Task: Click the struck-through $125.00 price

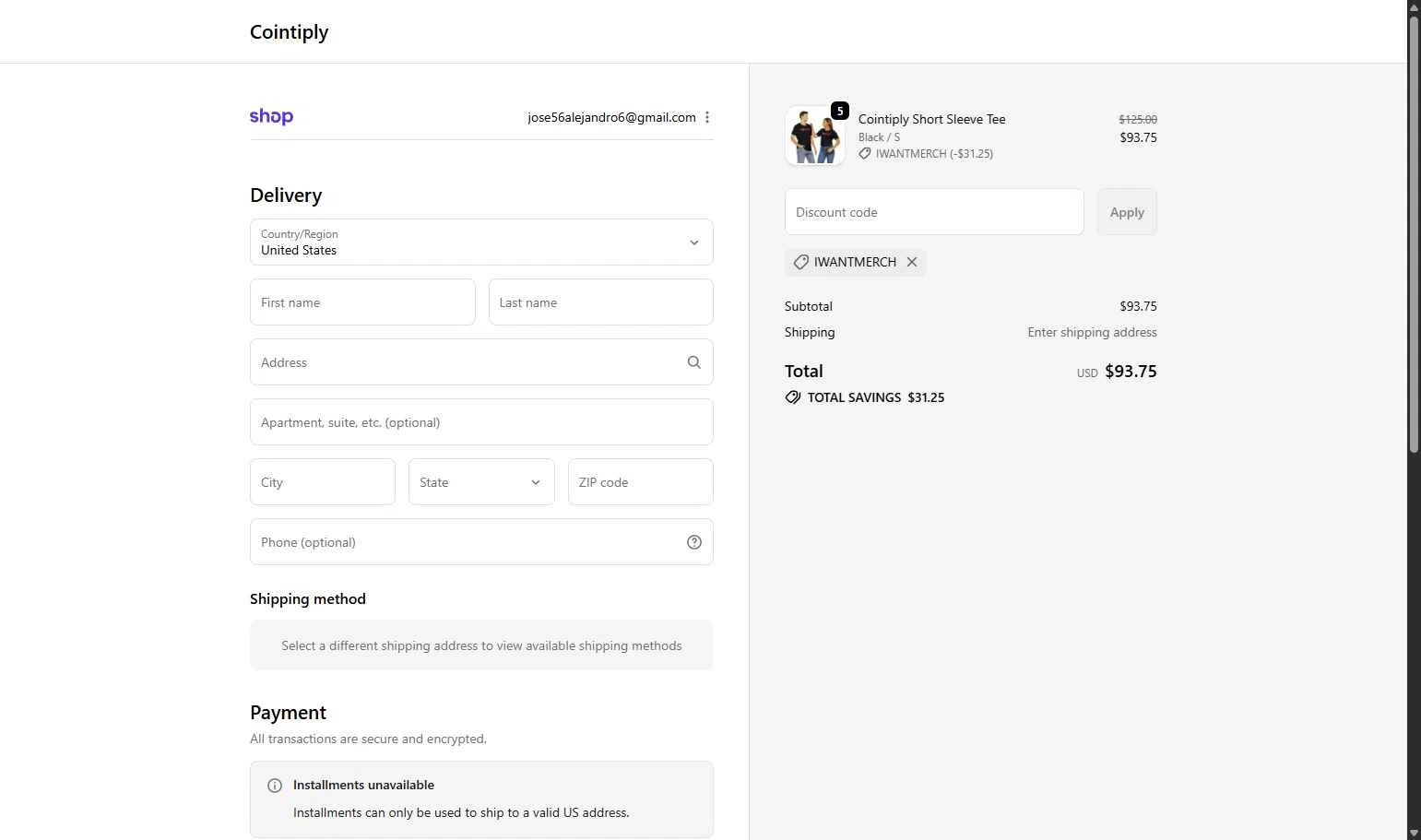Action: pos(1138,119)
